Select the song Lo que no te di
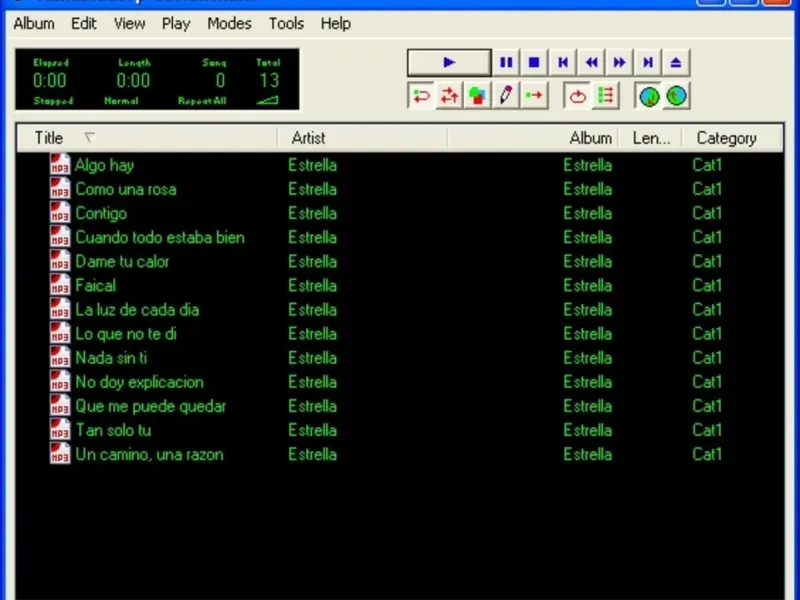 point(126,334)
